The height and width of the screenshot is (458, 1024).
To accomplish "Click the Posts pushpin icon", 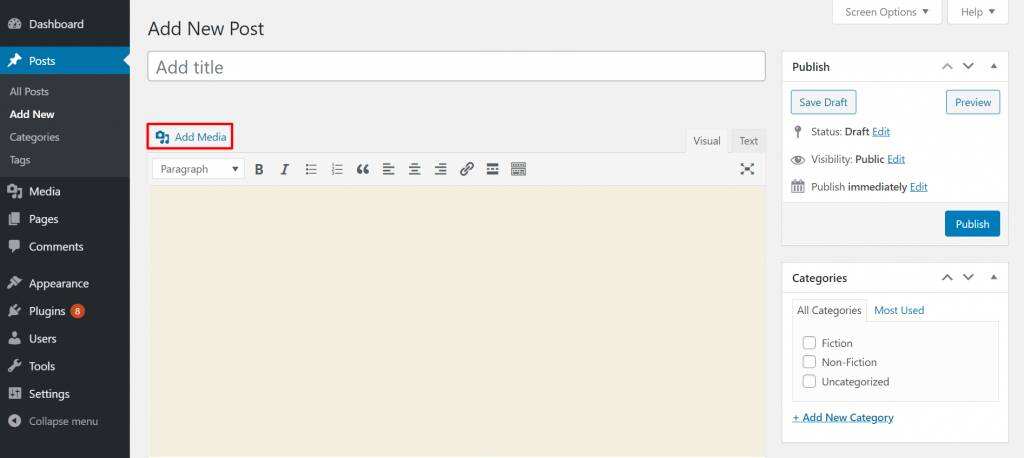I will [x=14, y=61].
